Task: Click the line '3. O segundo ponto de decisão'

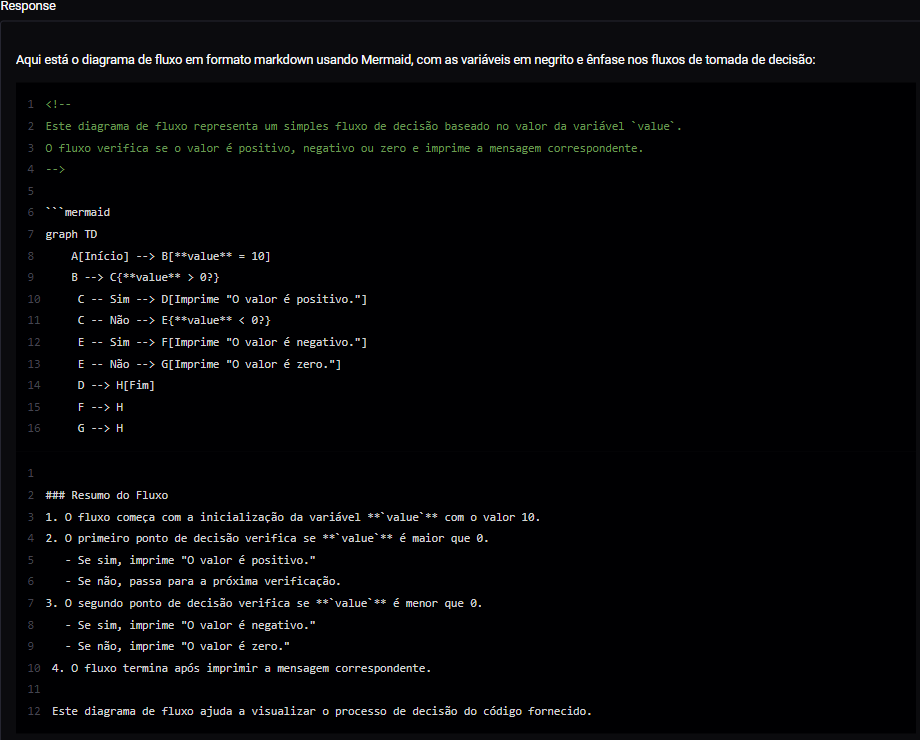Action: [x=263, y=603]
